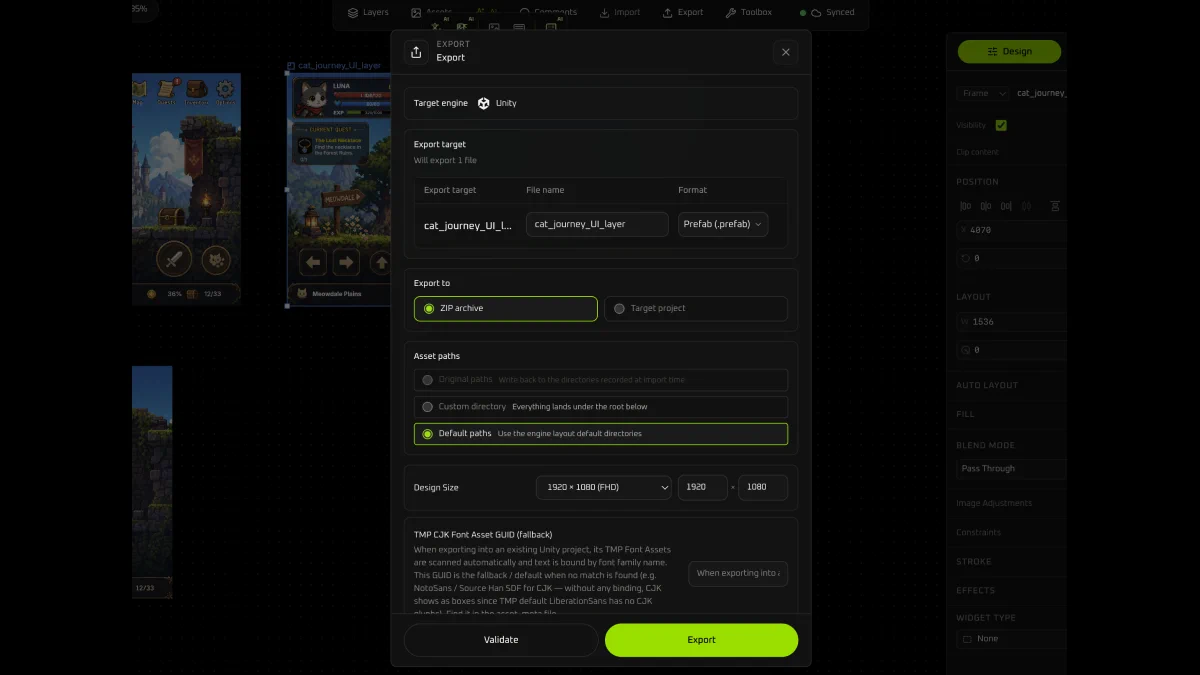Viewport: 1200px width, 675px height.
Task: Click the X position field showing 4070
Action: point(1011,230)
